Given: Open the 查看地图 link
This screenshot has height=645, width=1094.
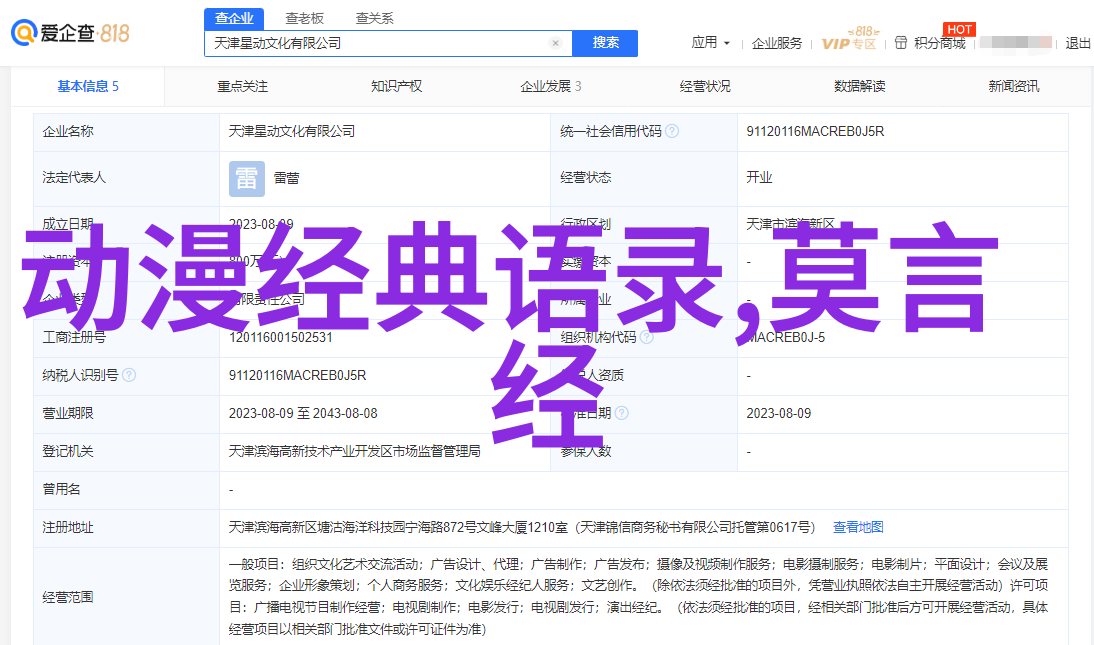Looking at the screenshot, I should pyautogui.click(x=858, y=527).
